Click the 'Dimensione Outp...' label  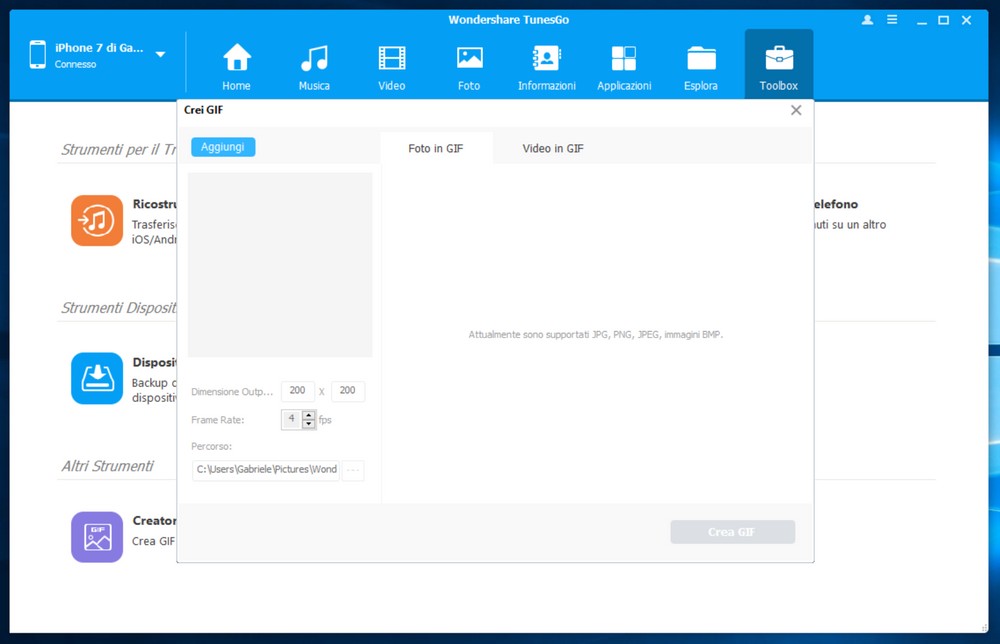[x=232, y=392]
